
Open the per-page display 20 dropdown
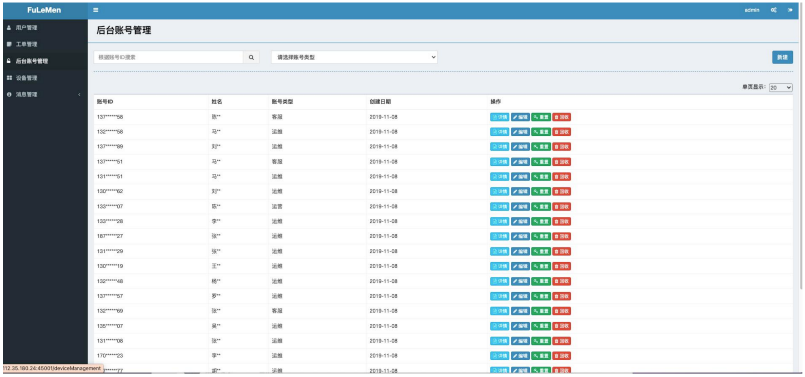(x=780, y=88)
